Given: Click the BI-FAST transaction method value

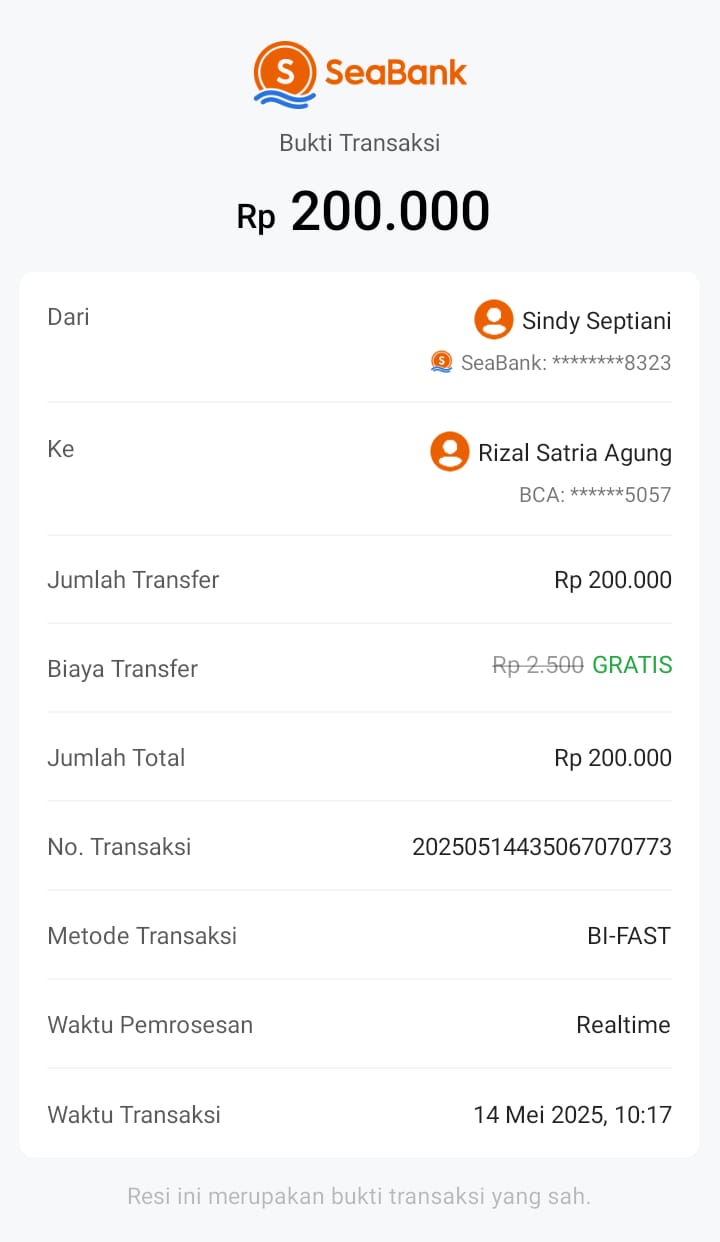Looking at the screenshot, I should [x=629, y=936].
